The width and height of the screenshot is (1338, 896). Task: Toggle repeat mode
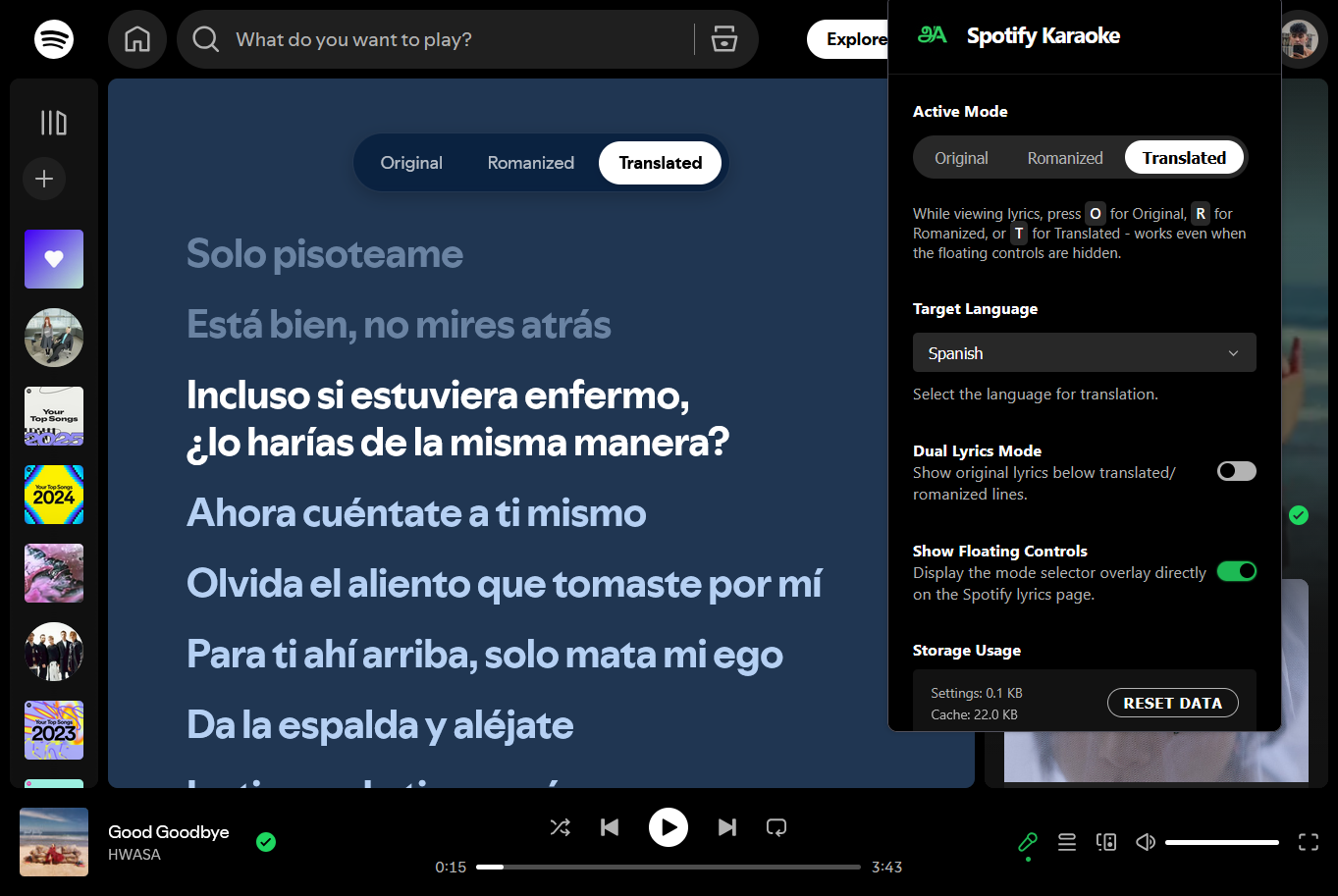point(776,827)
